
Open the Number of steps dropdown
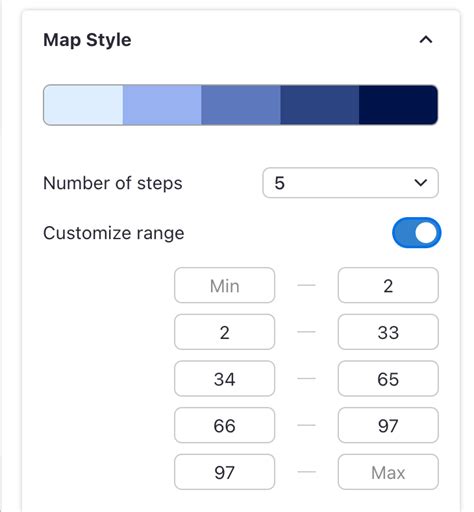click(350, 183)
